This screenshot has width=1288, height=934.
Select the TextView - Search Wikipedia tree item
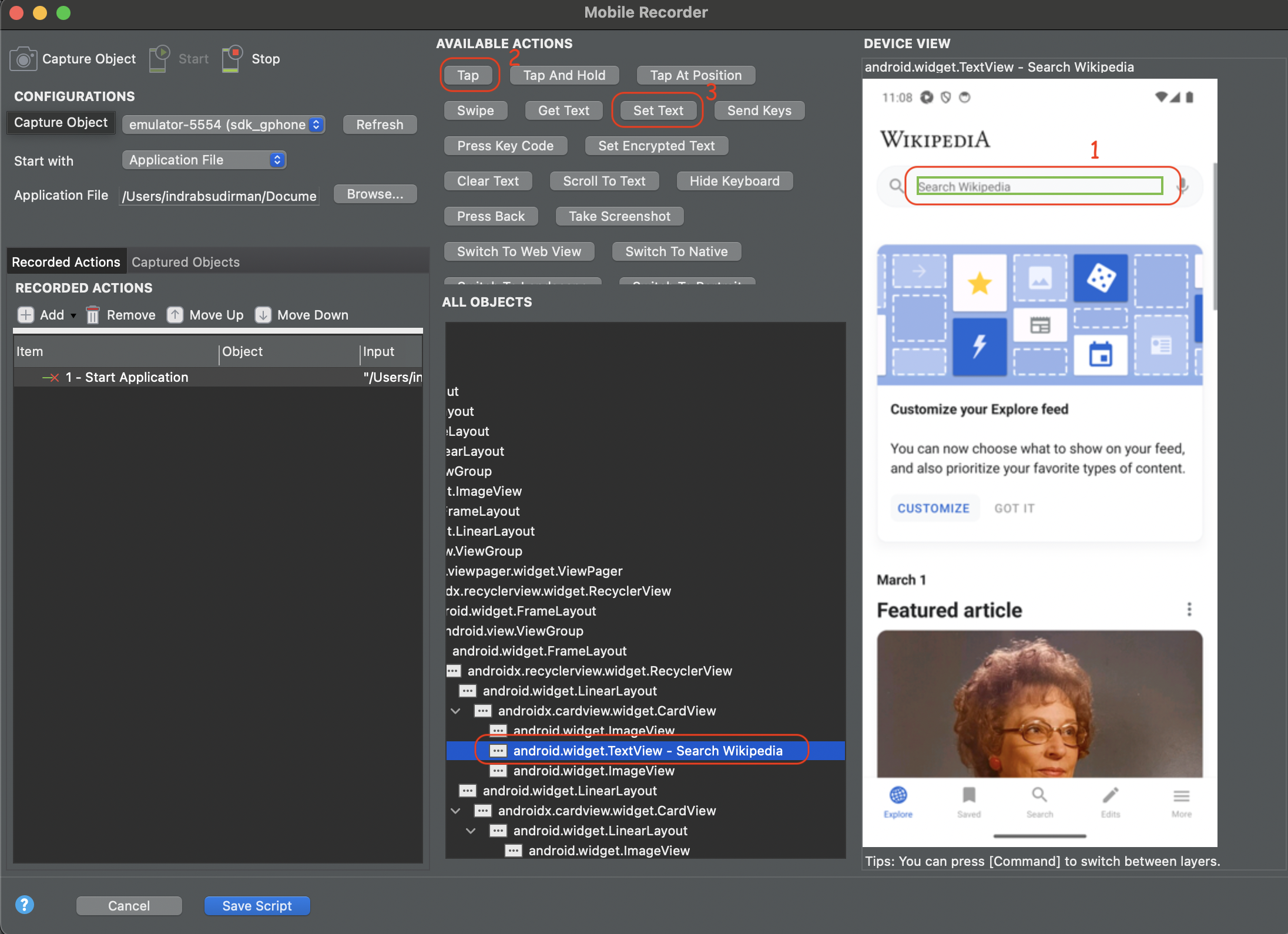pyautogui.click(x=647, y=751)
